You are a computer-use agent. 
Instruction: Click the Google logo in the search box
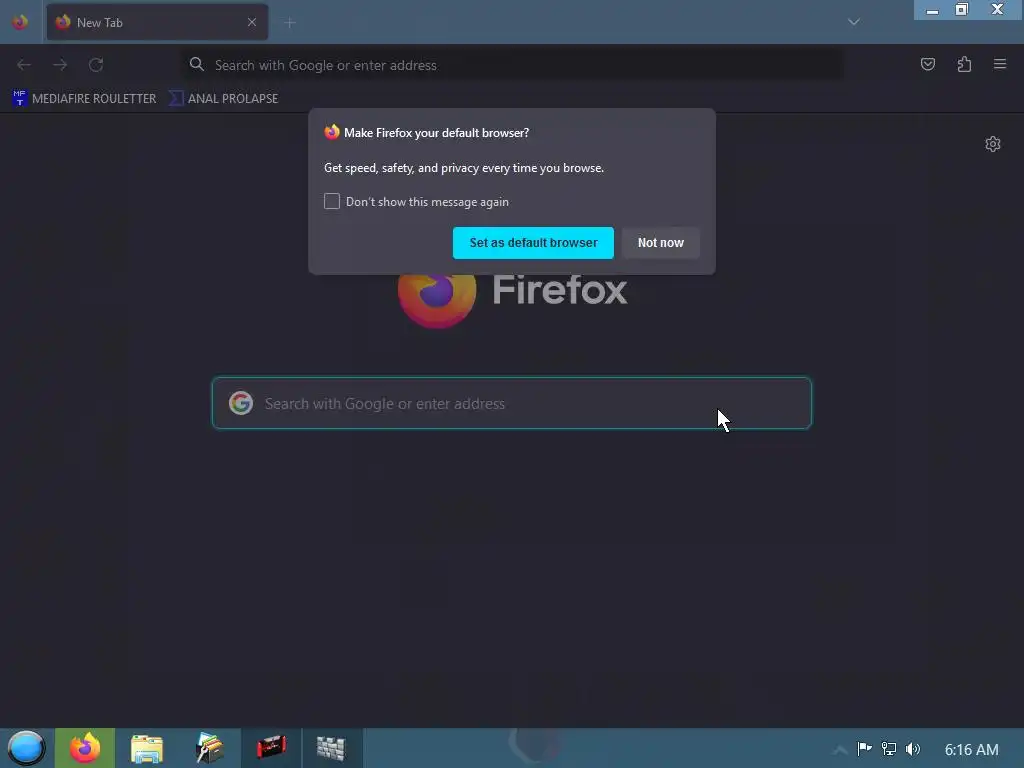pyautogui.click(x=241, y=403)
